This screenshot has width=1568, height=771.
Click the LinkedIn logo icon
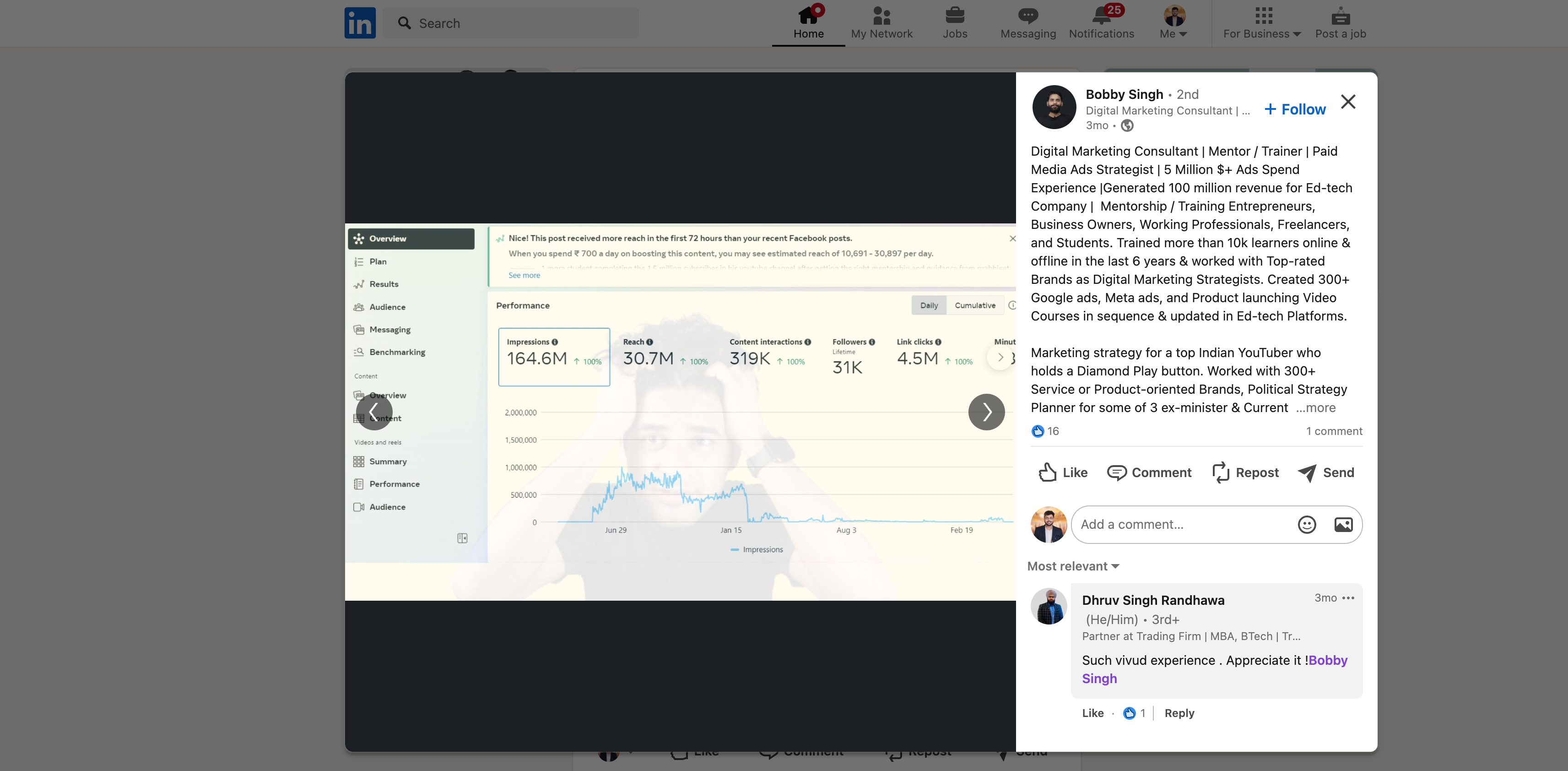pyautogui.click(x=360, y=23)
